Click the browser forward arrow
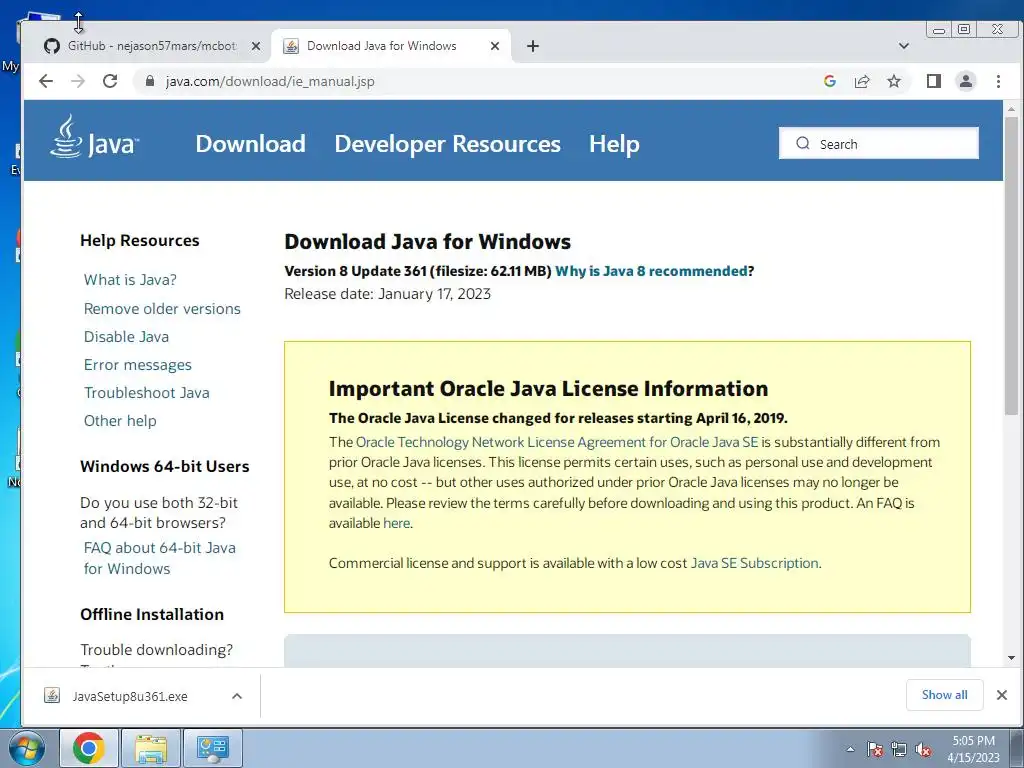Viewport: 1024px width, 768px height. 78,81
